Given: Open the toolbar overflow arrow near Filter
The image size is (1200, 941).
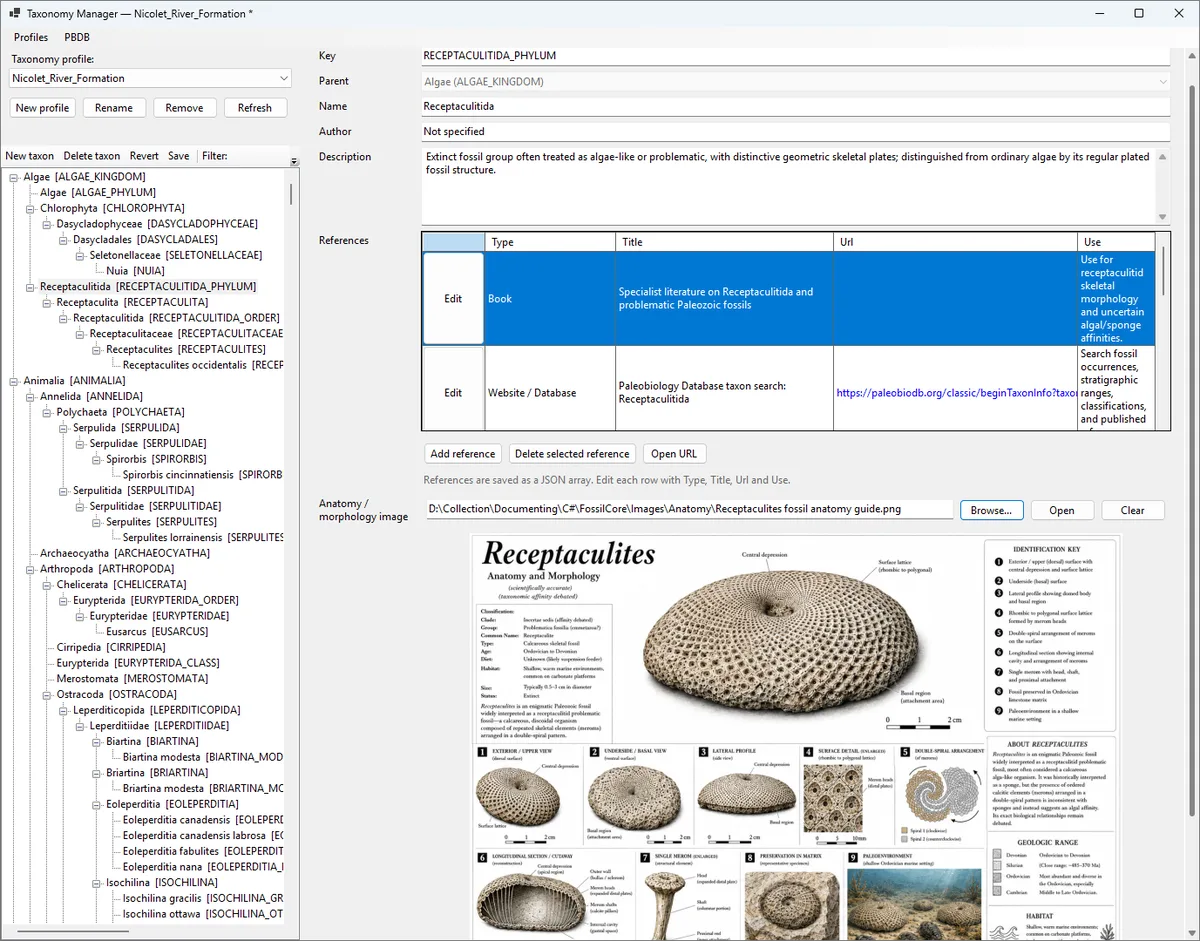Looking at the screenshot, I should 294,161.
